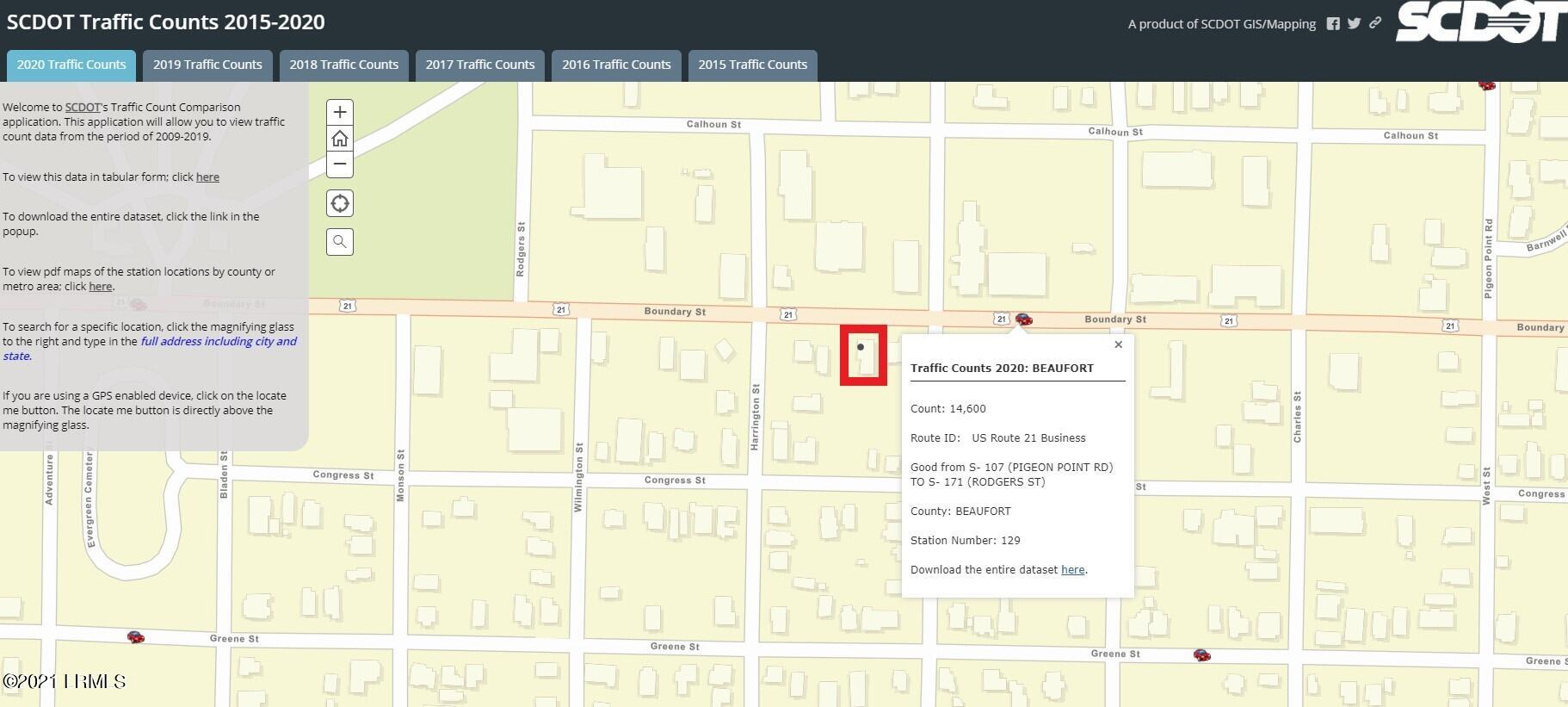Screen dimensions: 1568x707
Task: Follow the SCDOT link in the welcome text
Action: 83,108
